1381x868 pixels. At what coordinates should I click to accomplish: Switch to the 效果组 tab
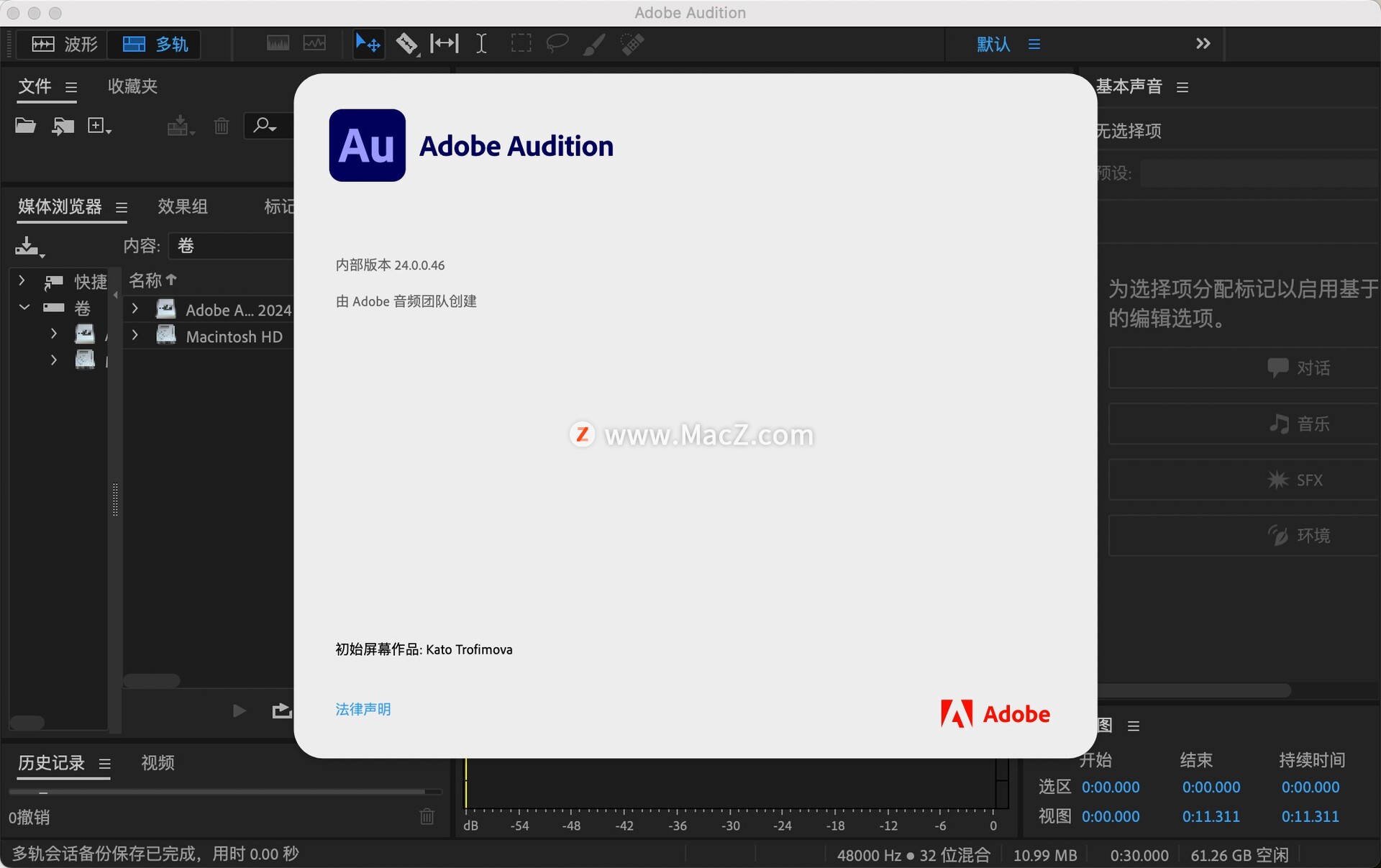182,206
